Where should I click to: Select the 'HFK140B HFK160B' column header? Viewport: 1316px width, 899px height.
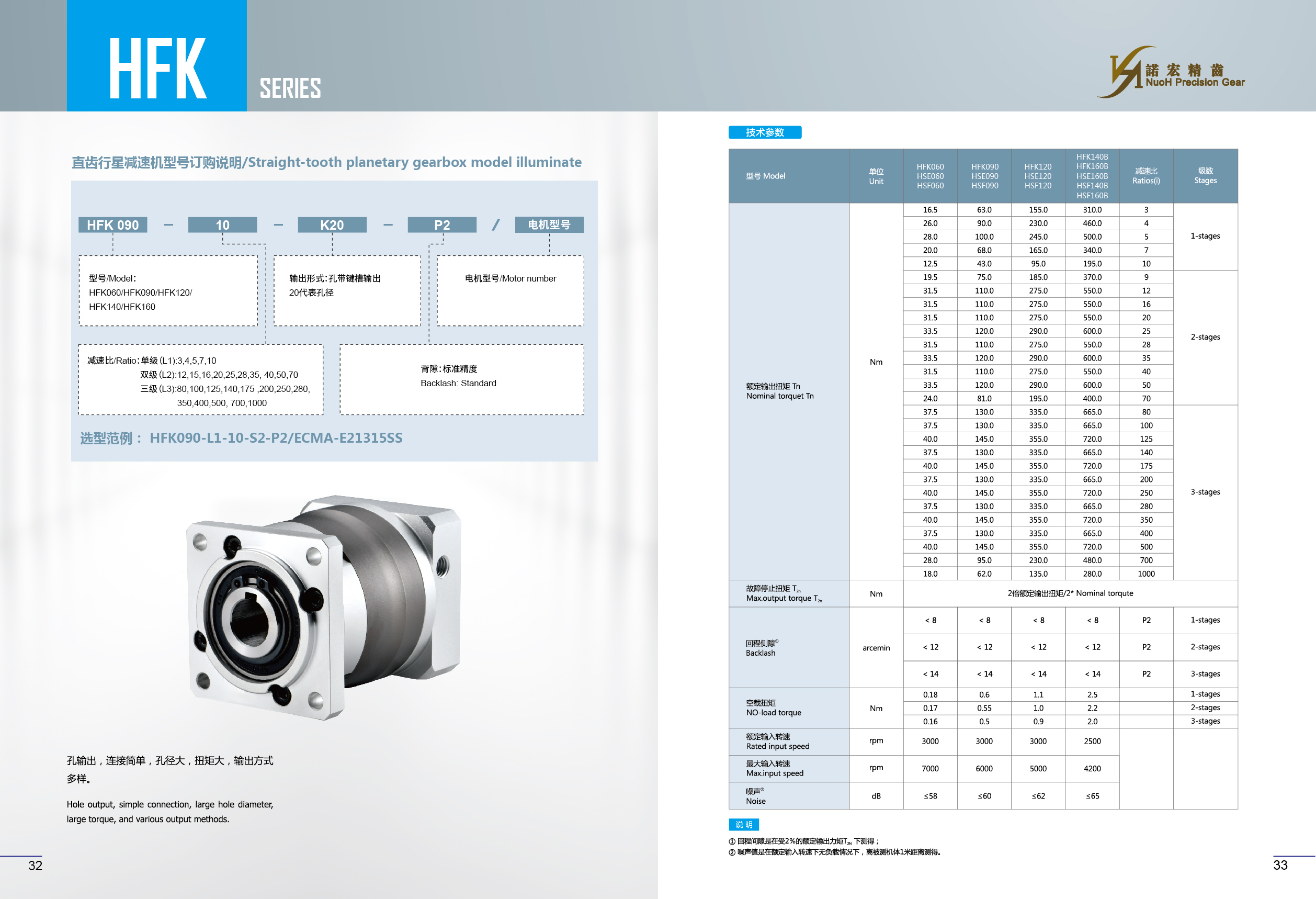coord(1092,176)
